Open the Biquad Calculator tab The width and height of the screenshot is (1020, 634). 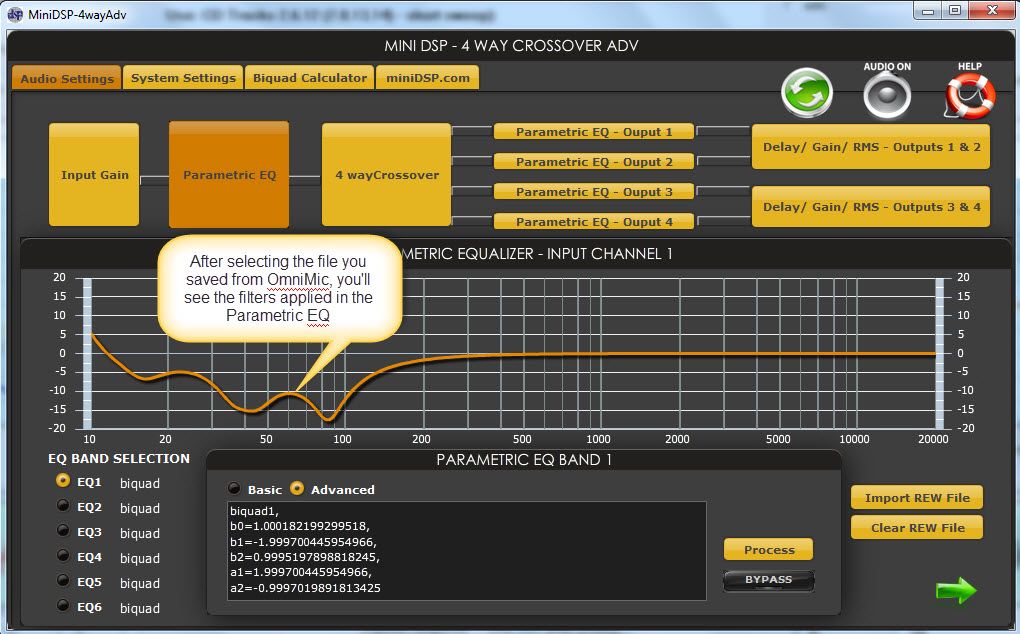click(x=310, y=77)
